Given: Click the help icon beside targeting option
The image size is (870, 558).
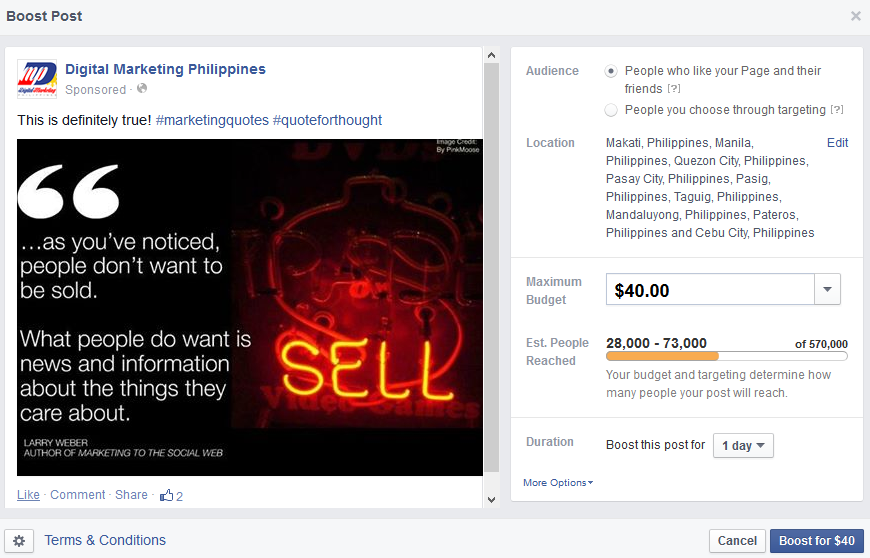Looking at the screenshot, I should click(837, 110).
